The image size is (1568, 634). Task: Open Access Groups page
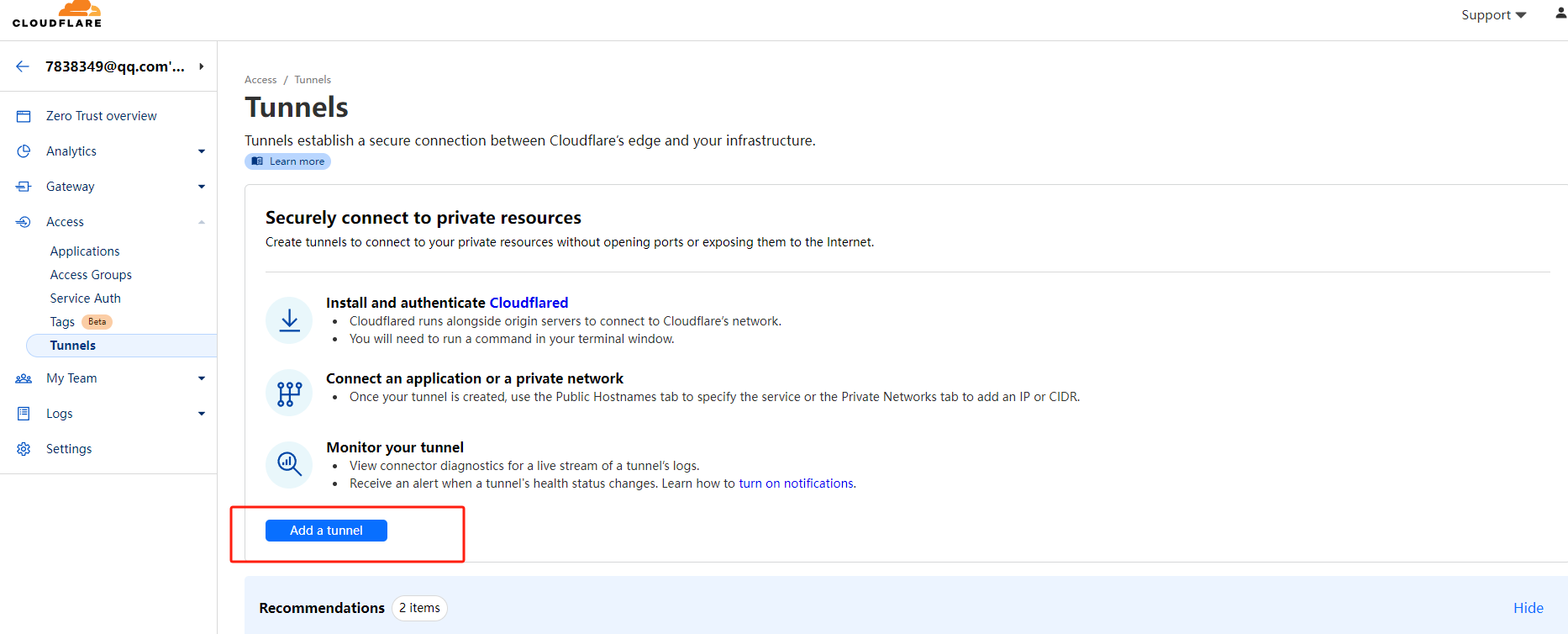[x=91, y=275]
